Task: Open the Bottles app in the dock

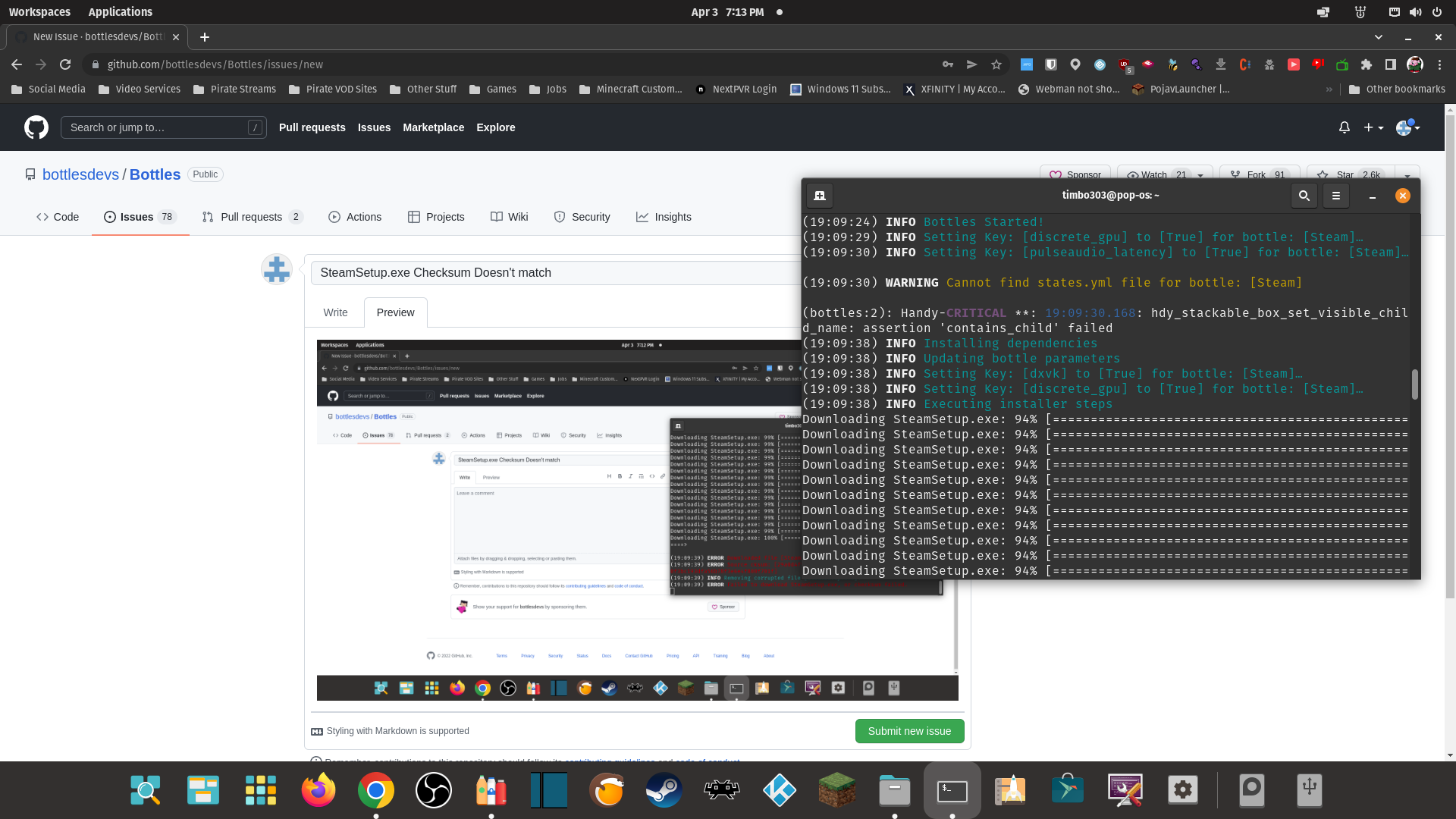Action: (491, 790)
